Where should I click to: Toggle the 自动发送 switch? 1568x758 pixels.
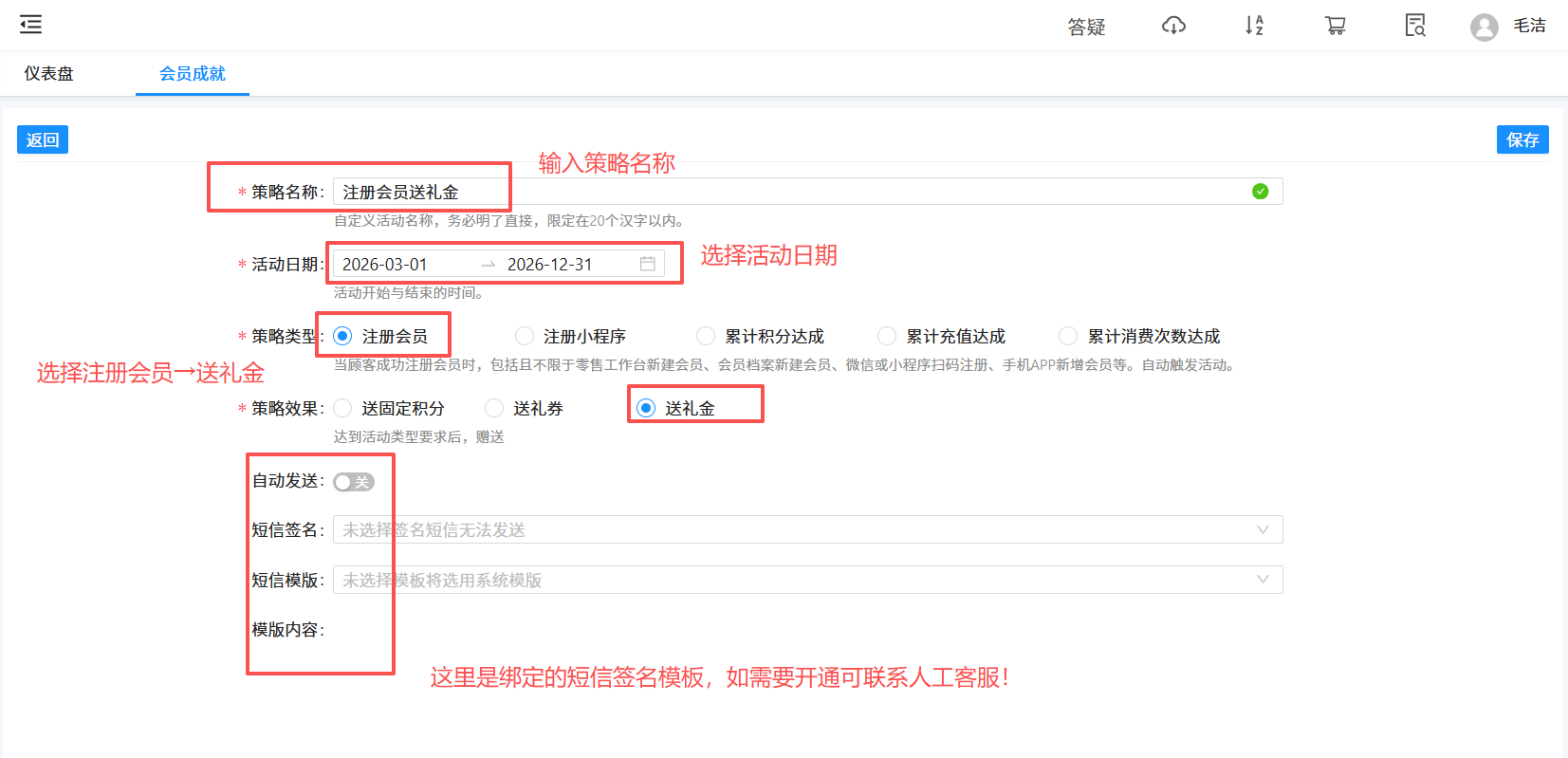click(x=354, y=482)
